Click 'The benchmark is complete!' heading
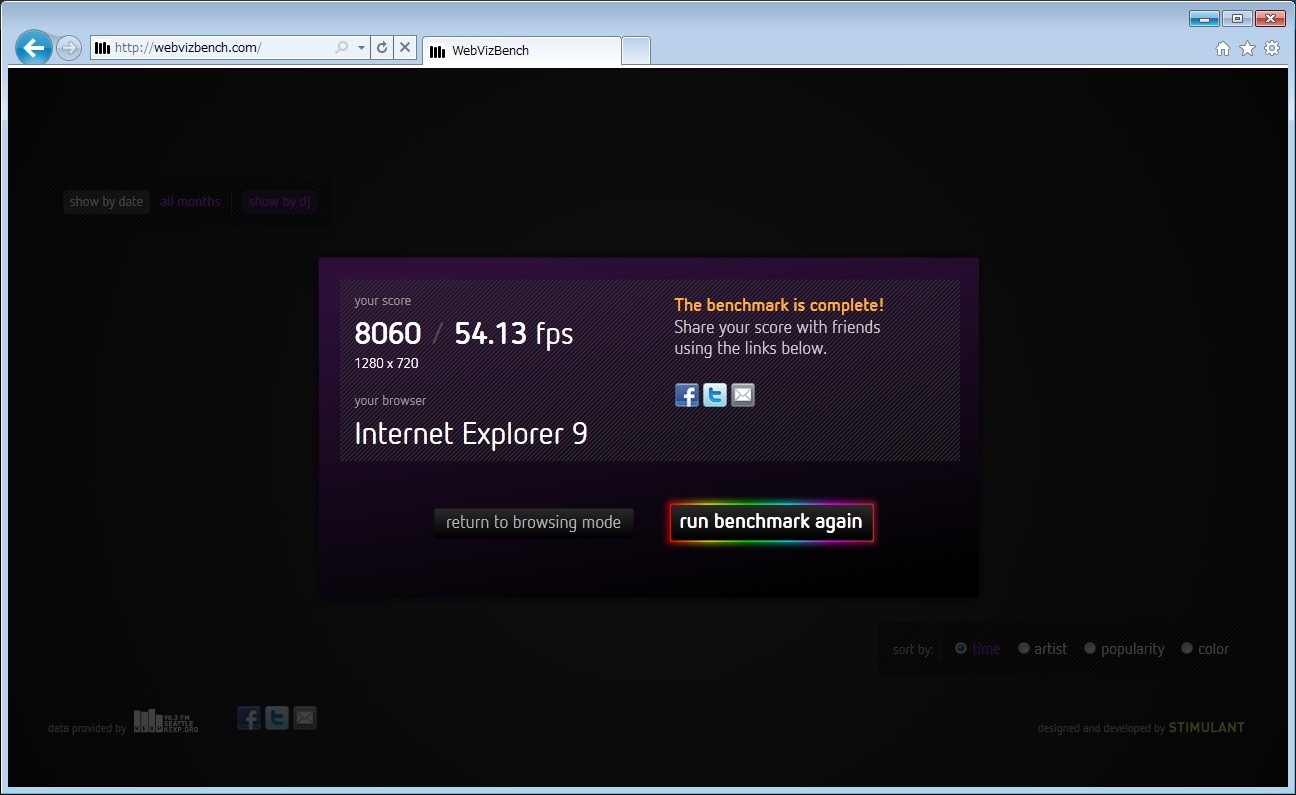The image size is (1296, 795). click(779, 305)
